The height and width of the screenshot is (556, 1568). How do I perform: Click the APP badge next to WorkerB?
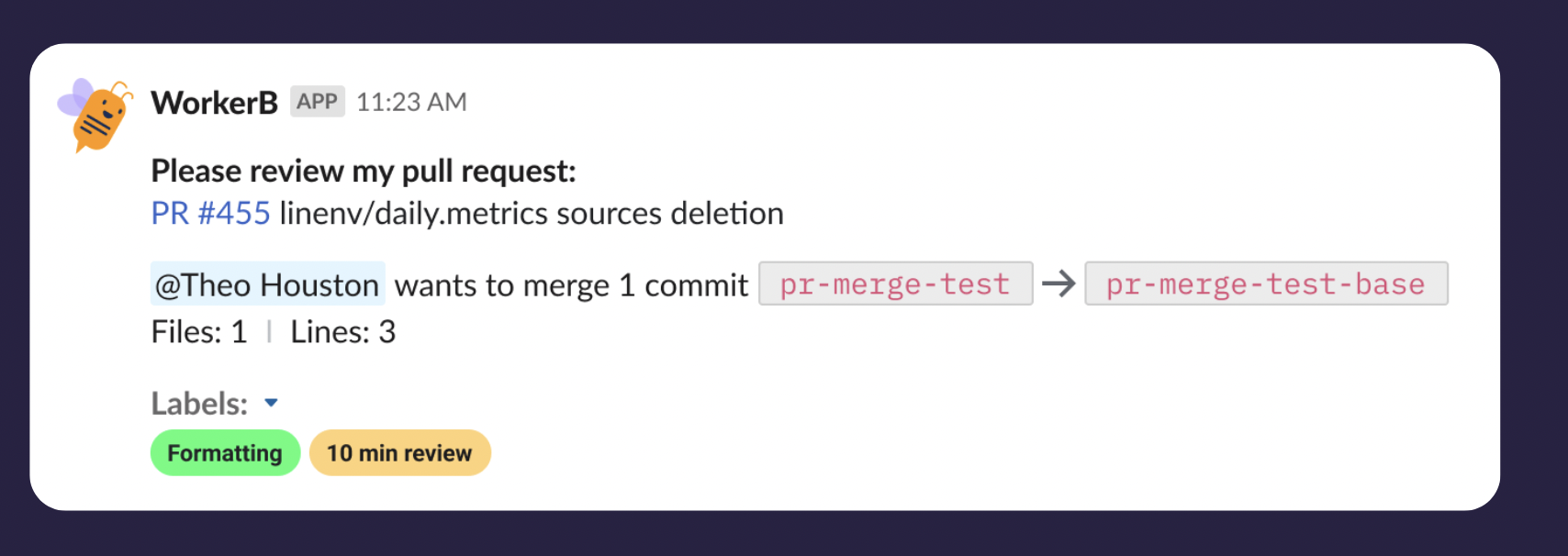(x=316, y=101)
